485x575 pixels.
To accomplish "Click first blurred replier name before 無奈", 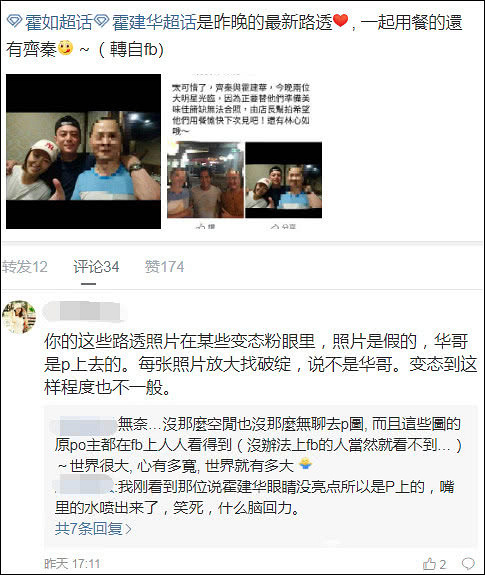I will point(84,425).
